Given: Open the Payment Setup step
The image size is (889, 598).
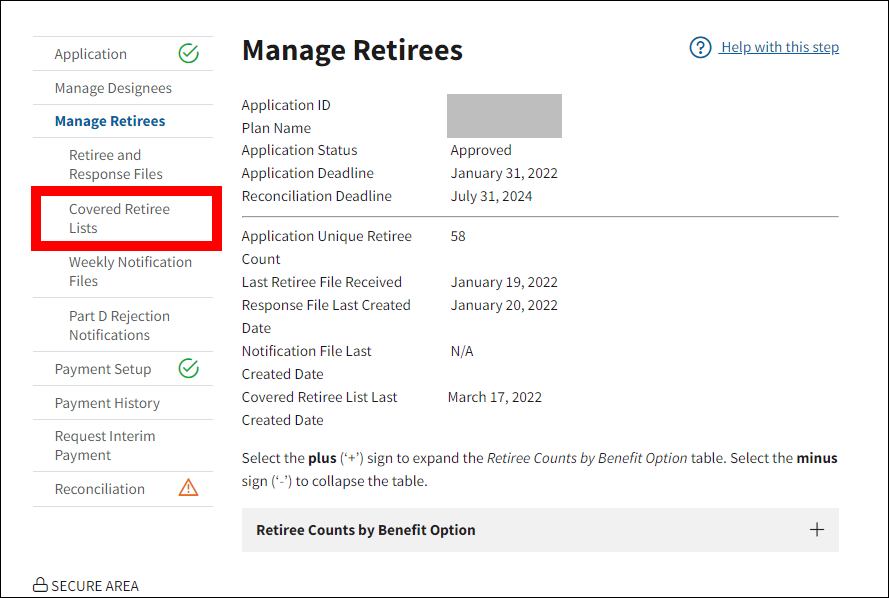Looking at the screenshot, I should pyautogui.click(x=103, y=369).
